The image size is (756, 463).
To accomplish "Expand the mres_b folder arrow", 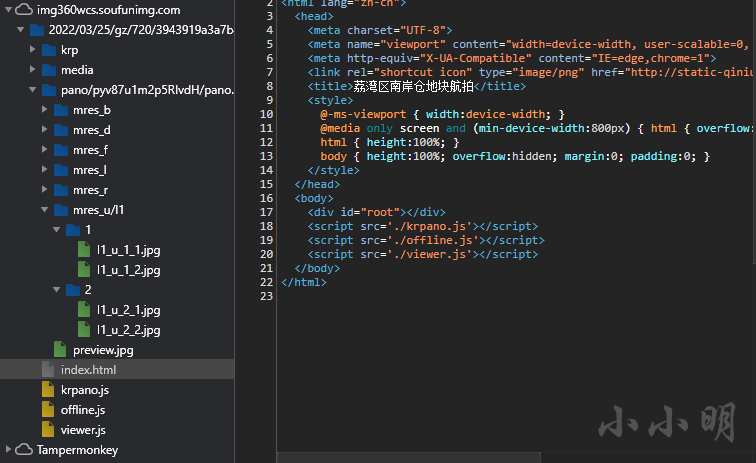I will [44, 109].
